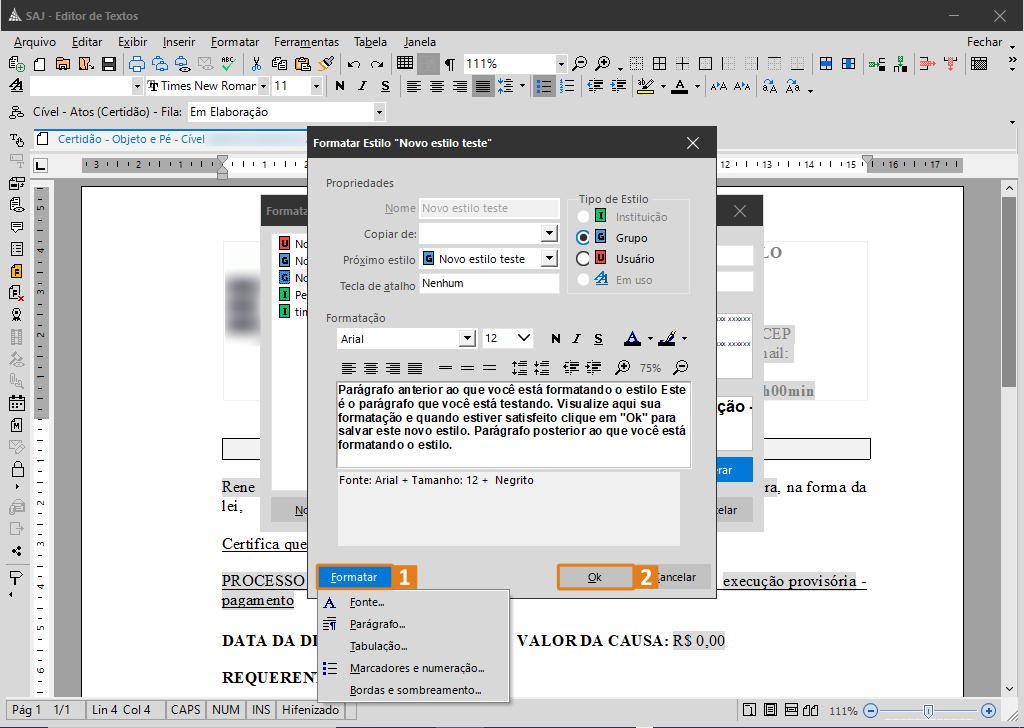Click the Underline S button in main toolbar
The height and width of the screenshot is (728, 1024).
(x=385, y=86)
